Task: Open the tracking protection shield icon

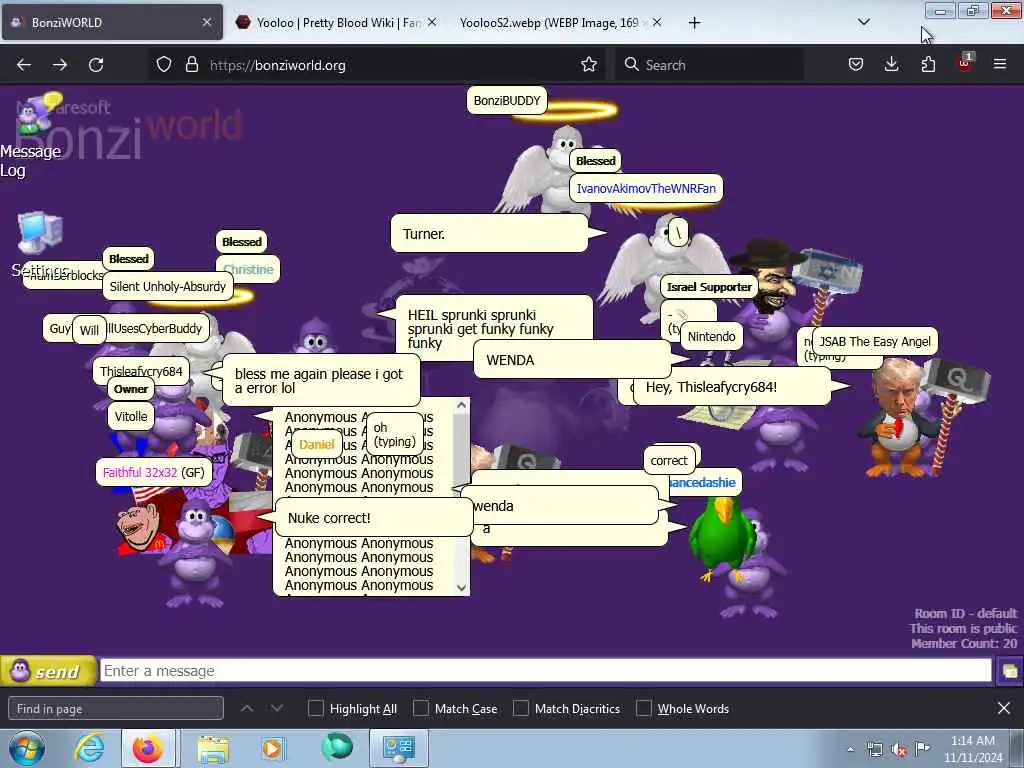Action: coord(164,64)
